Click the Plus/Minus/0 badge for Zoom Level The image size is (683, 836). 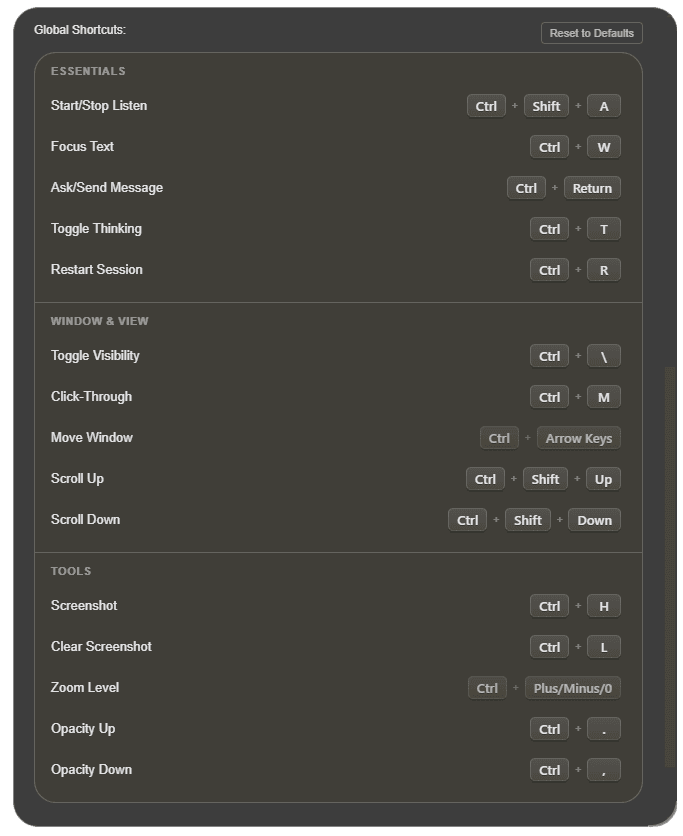coord(573,687)
